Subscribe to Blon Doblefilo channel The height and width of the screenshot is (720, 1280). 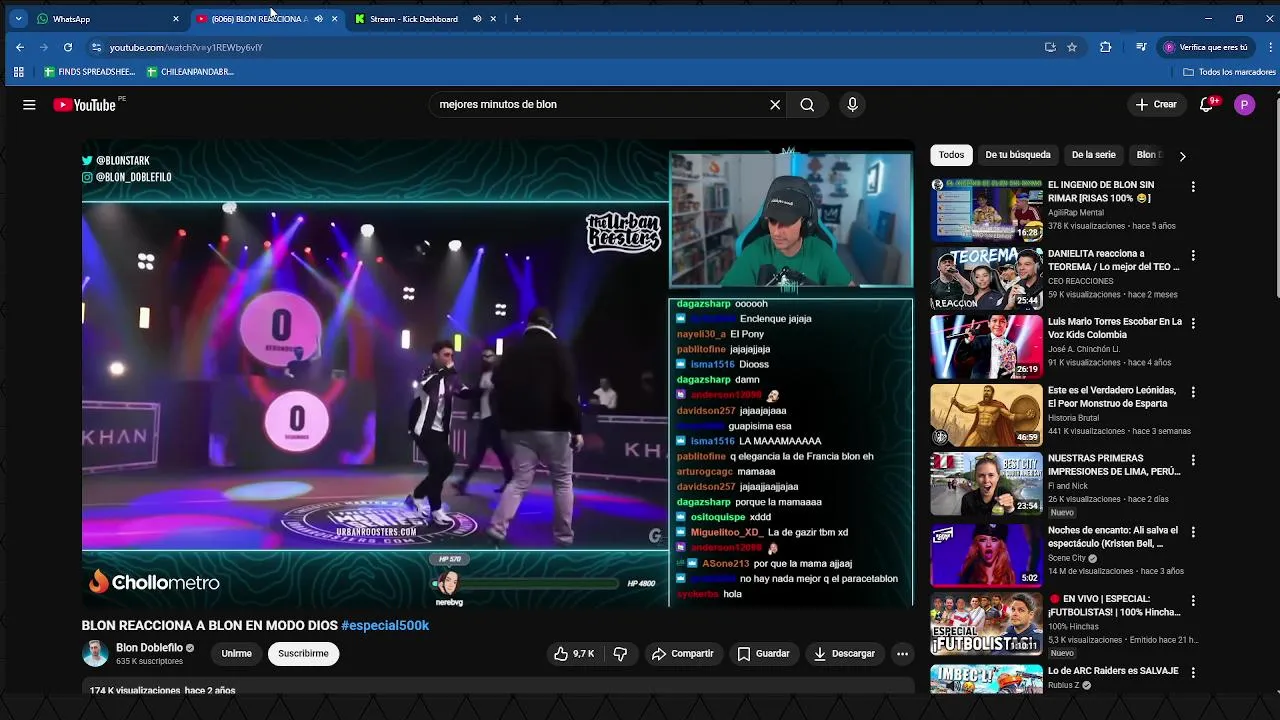pyautogui.click(x=303, y=653)
